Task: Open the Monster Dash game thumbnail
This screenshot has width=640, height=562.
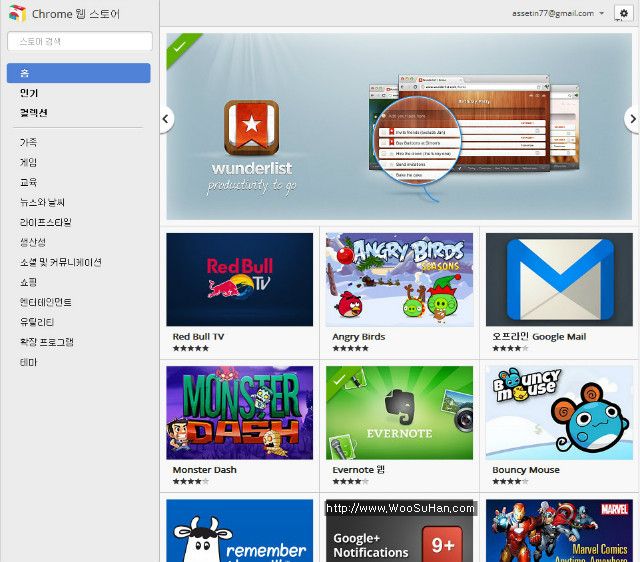Action: (x=240, y=413)
